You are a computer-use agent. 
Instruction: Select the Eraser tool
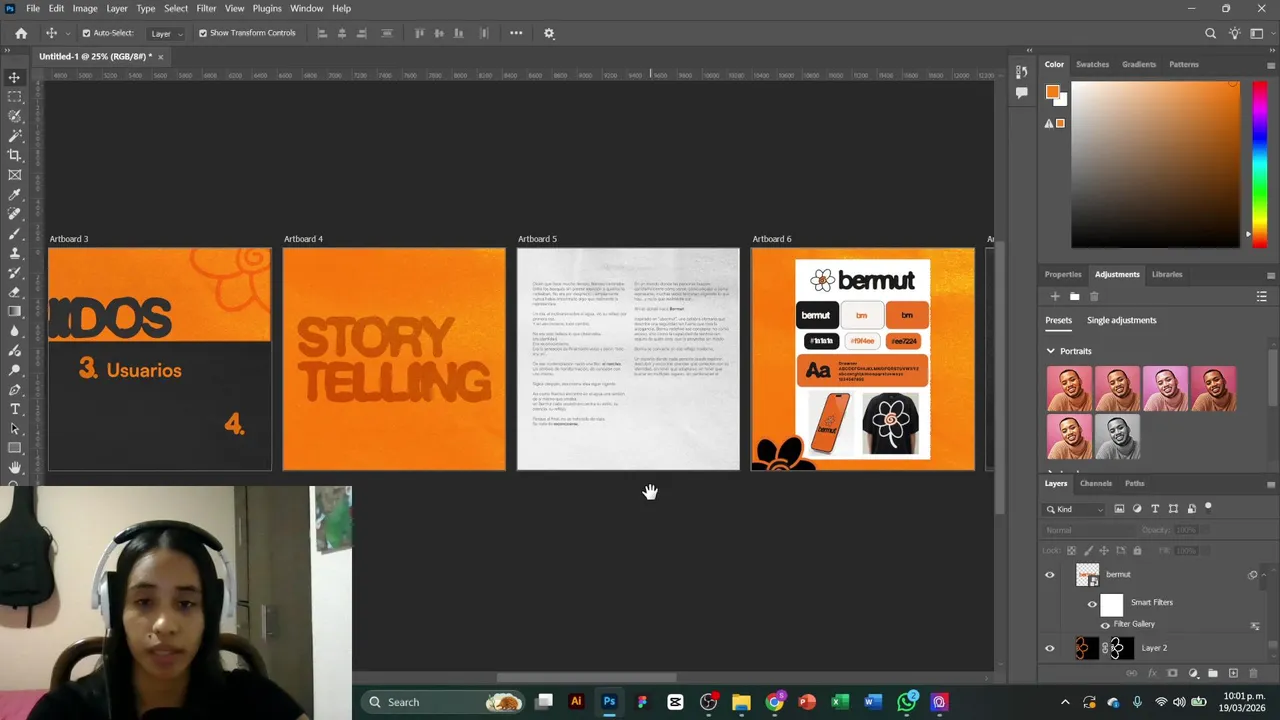(15, 292)
